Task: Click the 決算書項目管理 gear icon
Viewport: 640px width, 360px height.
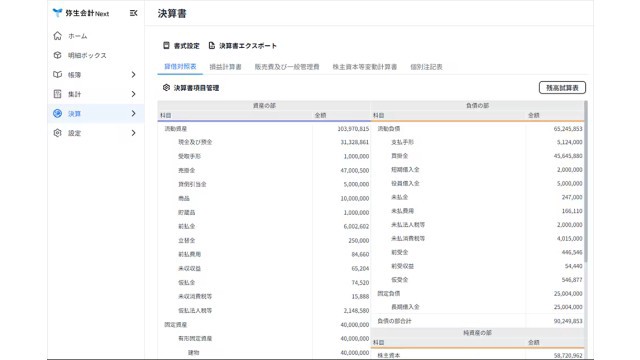Action: (x=166, y=88)
